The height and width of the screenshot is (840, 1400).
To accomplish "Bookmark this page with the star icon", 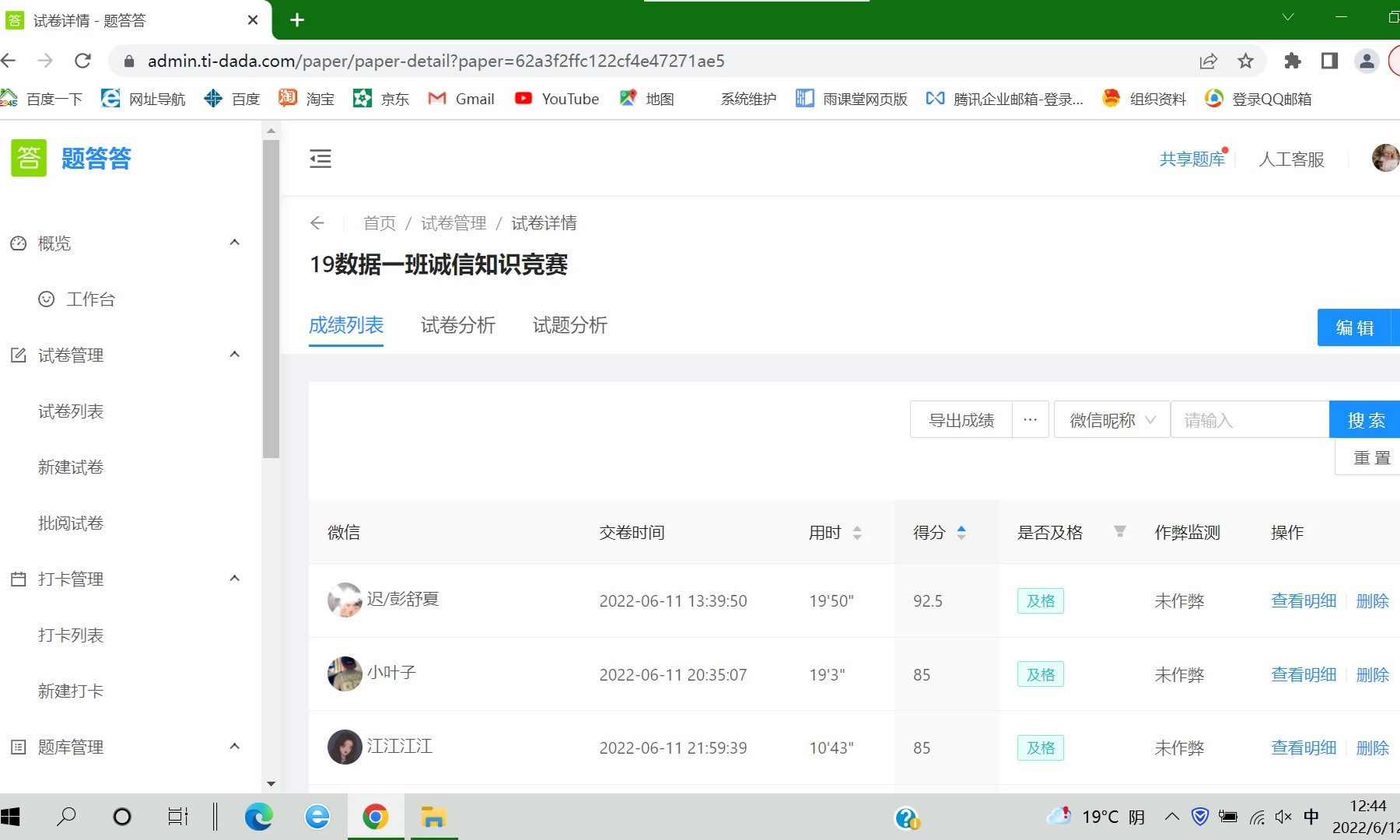I will coord(1245,61).
